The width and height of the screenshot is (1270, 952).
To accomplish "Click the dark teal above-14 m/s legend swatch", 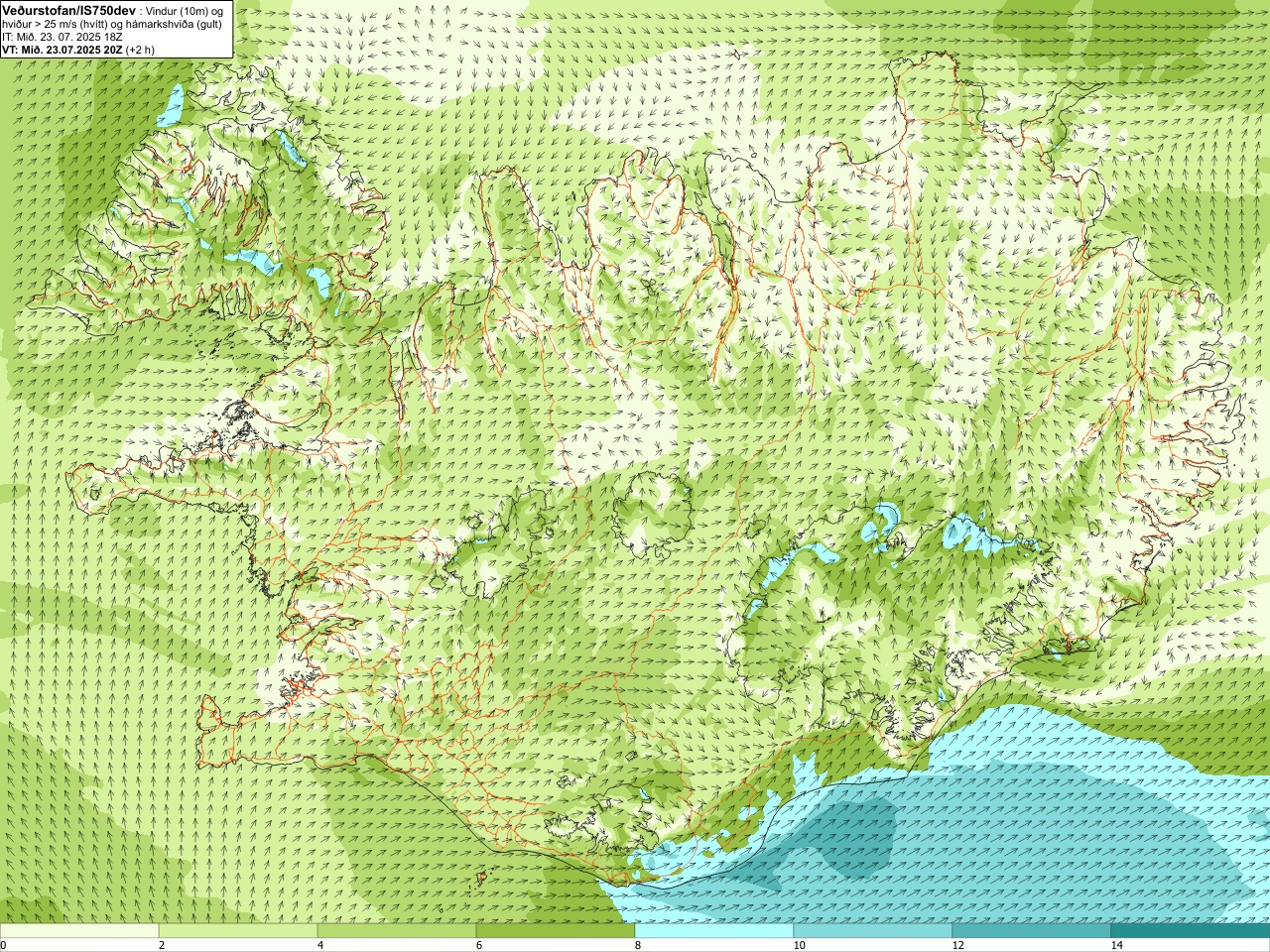I will tap(1191, 931).
